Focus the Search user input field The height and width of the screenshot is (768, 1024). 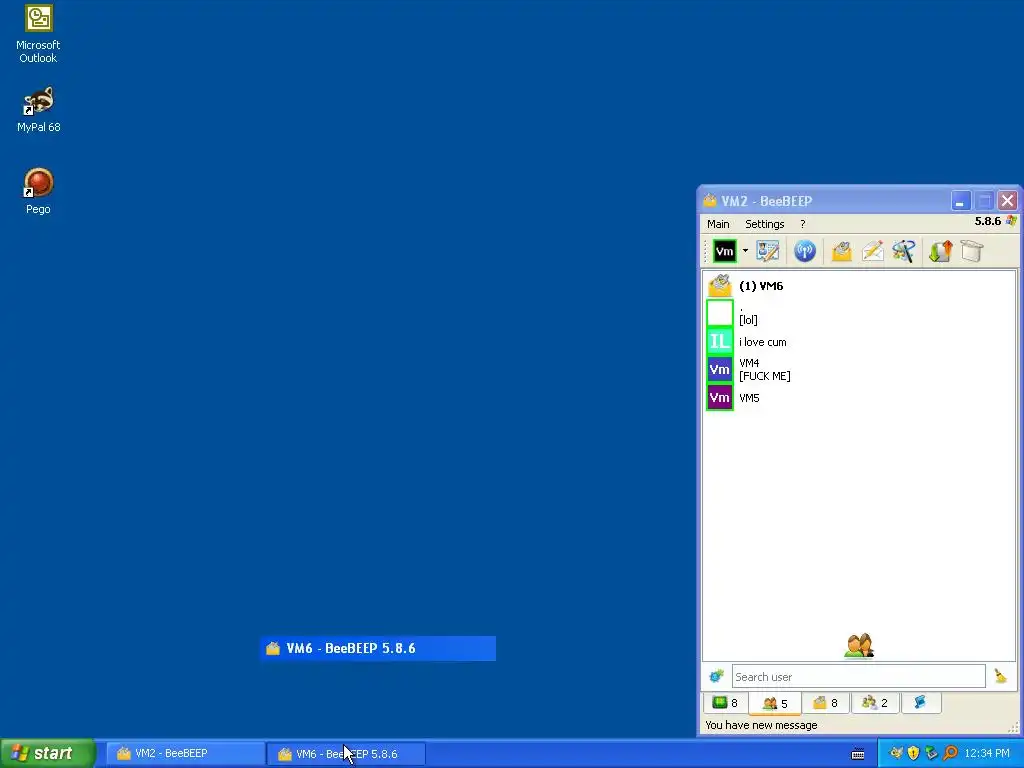click(858, 677)
